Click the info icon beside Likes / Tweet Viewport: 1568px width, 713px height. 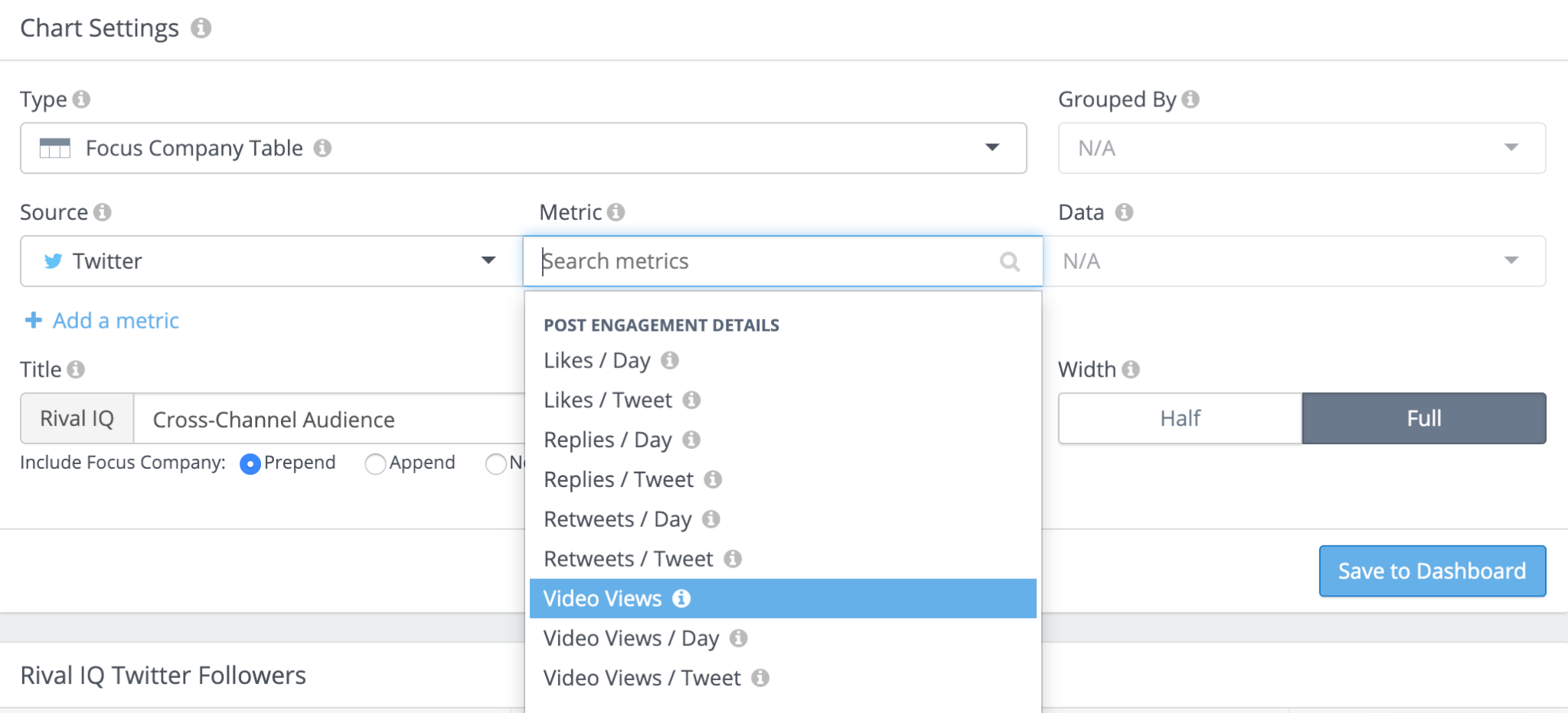[x=693, y=400]
